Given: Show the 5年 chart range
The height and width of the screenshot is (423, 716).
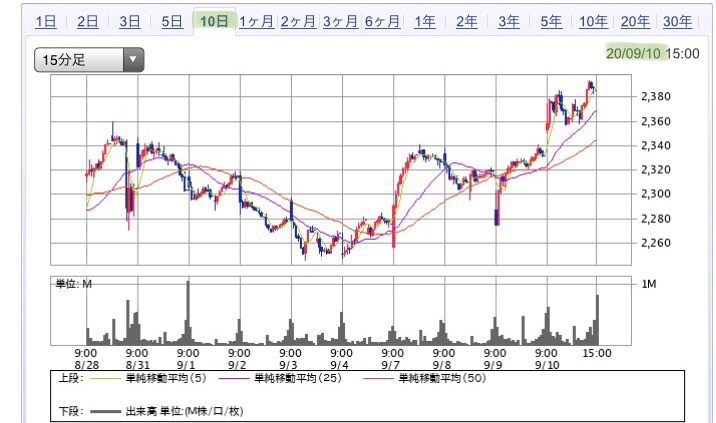Looking at the screenshot, I should pyautogui.click(x=551, y=21).
